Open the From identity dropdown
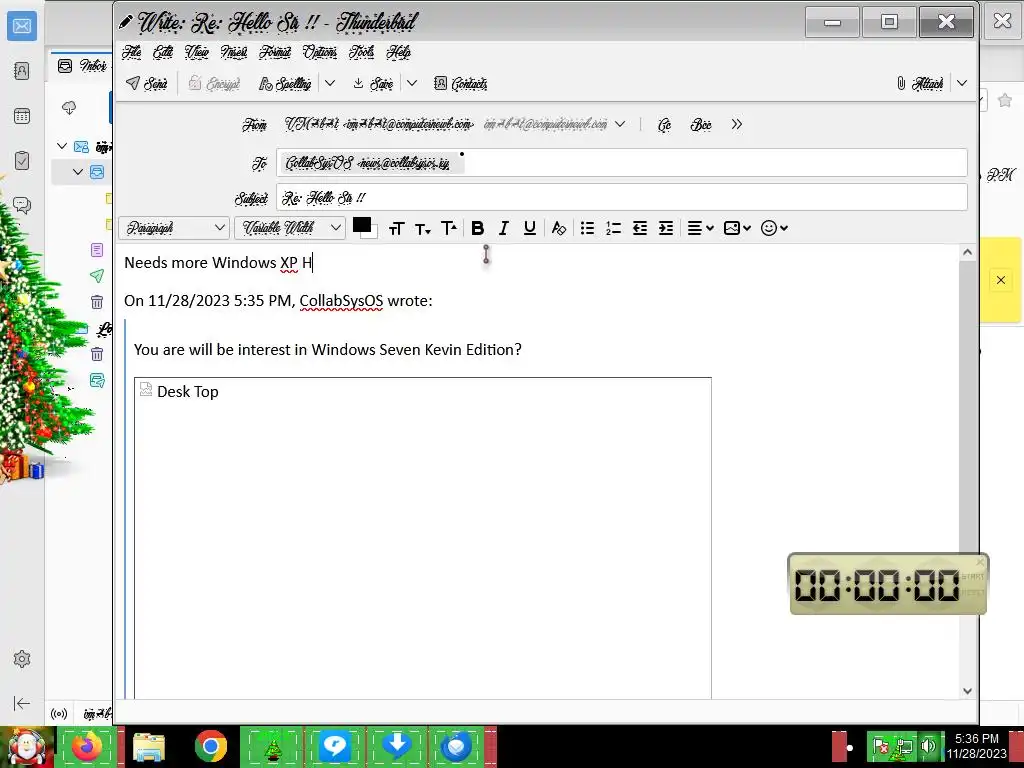 620,124
